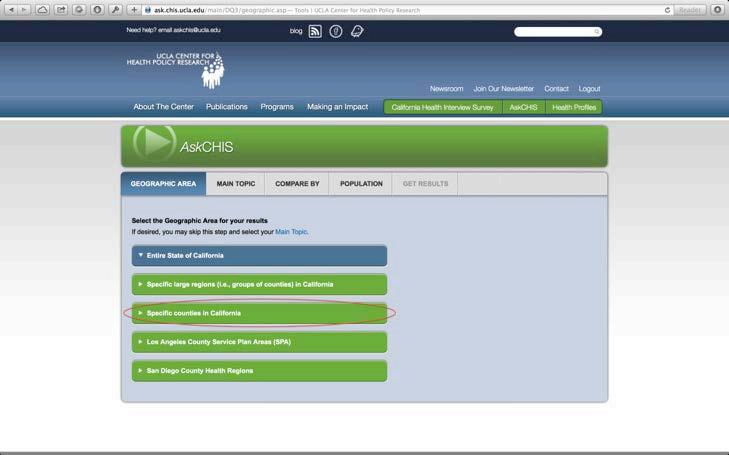Expand Specific large regions in California
The height and width of the screenshot is (455, 729).
(259, 284)
